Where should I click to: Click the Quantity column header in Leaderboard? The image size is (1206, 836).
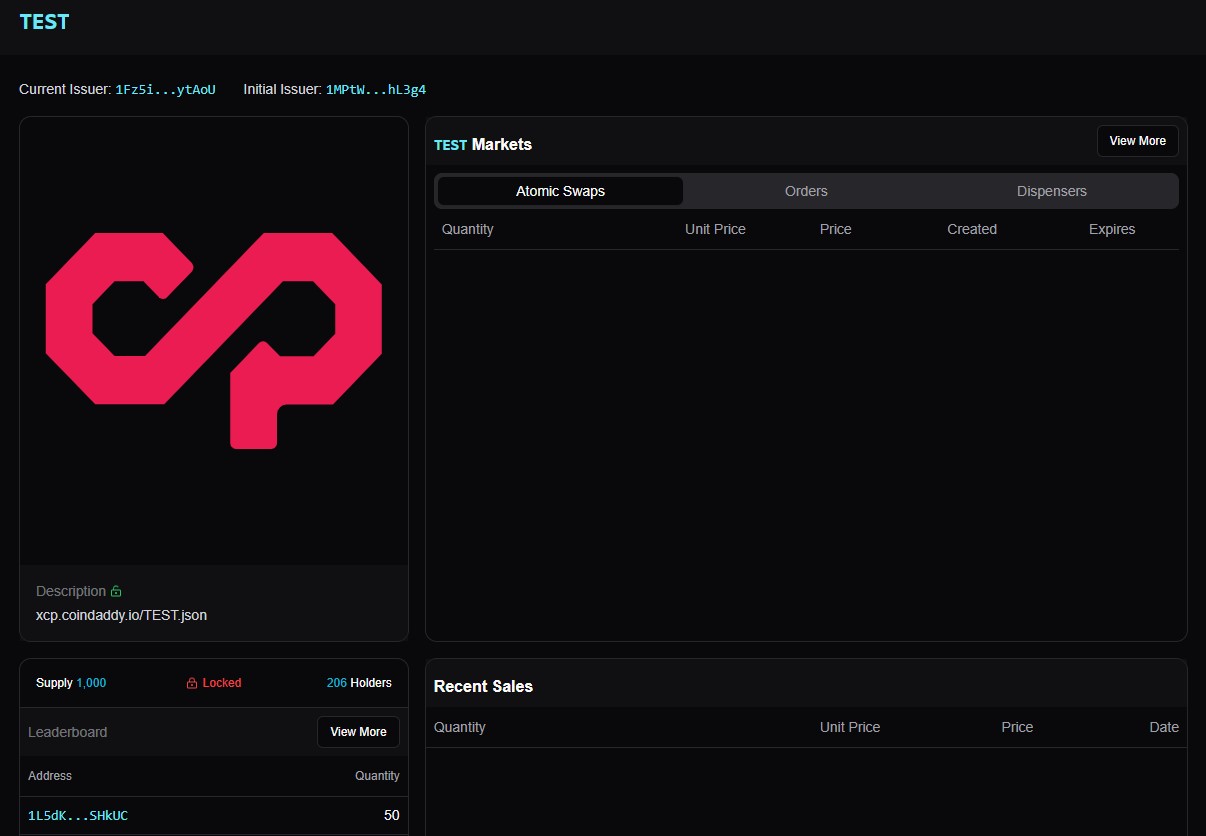[377, 776]
